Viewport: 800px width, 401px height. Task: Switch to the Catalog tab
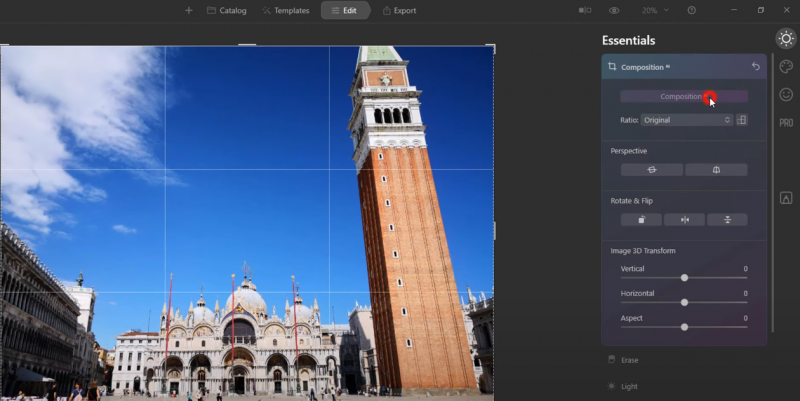(226, 10)
